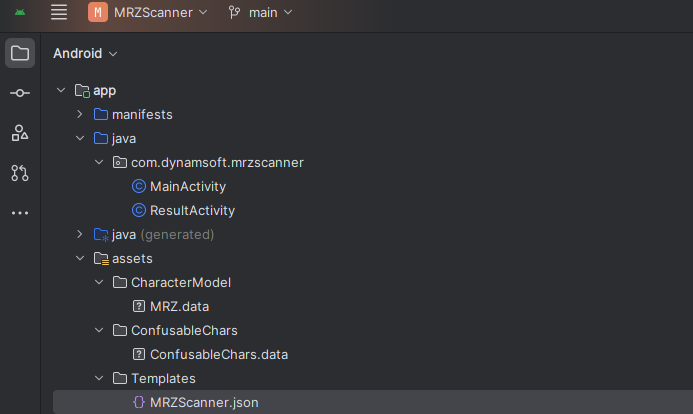
Task: Select the MRZ.data file
Action: pyautogui.click(x=179, y=306)
